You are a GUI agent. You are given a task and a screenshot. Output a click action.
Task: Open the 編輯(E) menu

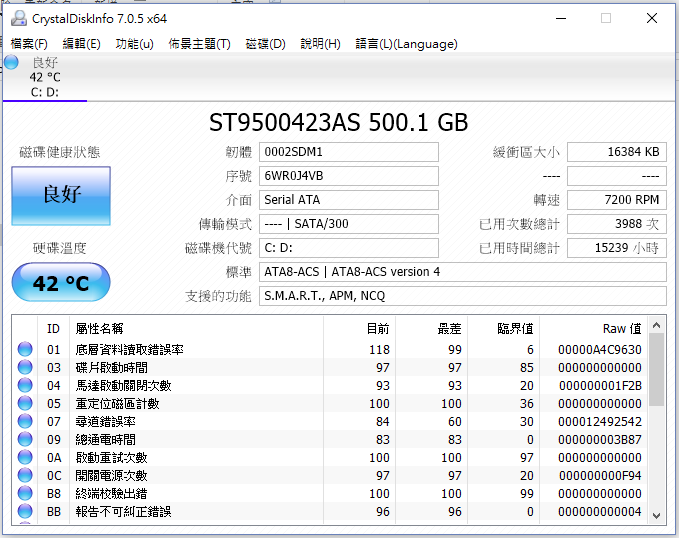81,44
